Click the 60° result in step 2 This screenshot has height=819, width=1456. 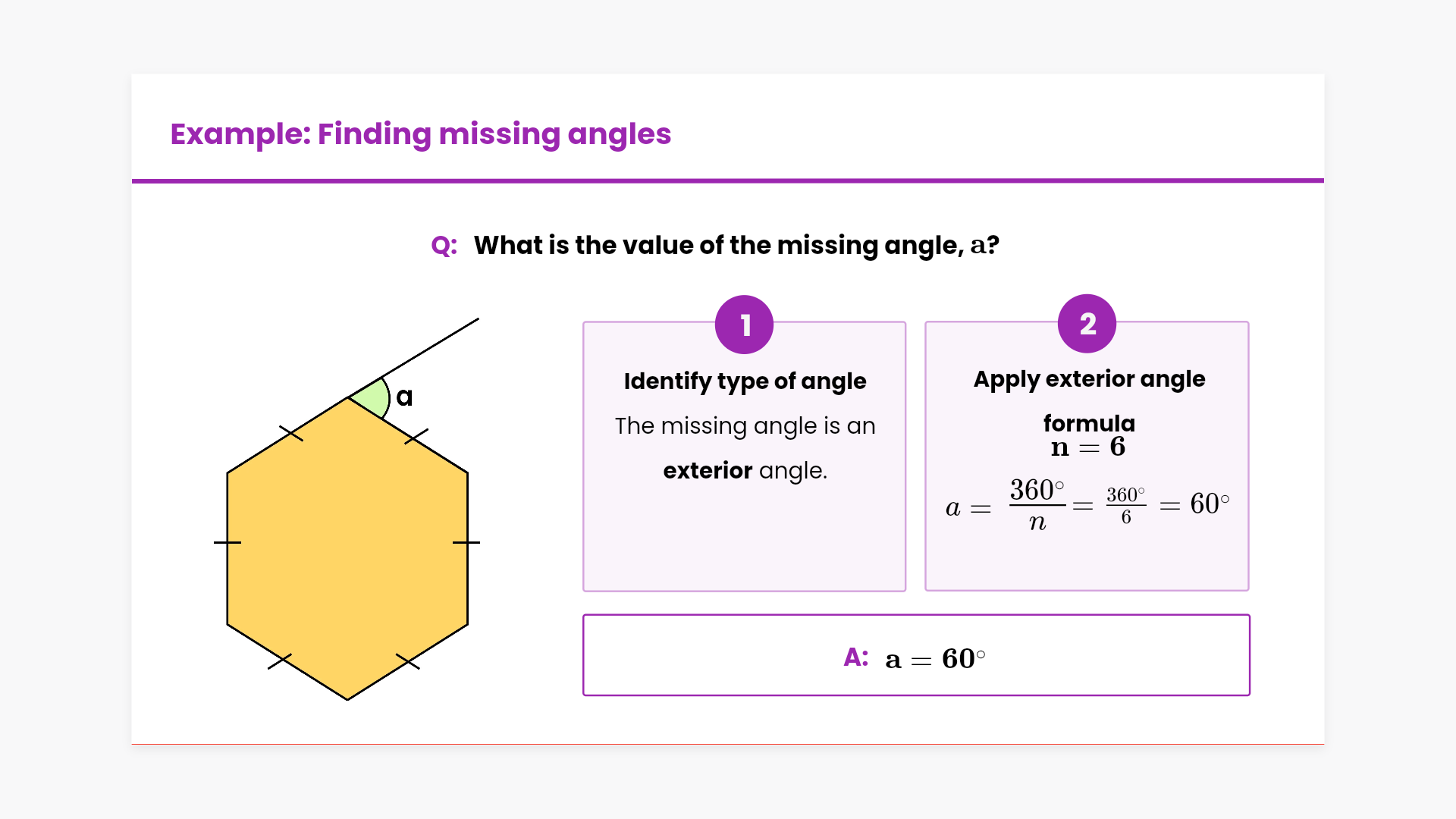tap(1210, 504)
